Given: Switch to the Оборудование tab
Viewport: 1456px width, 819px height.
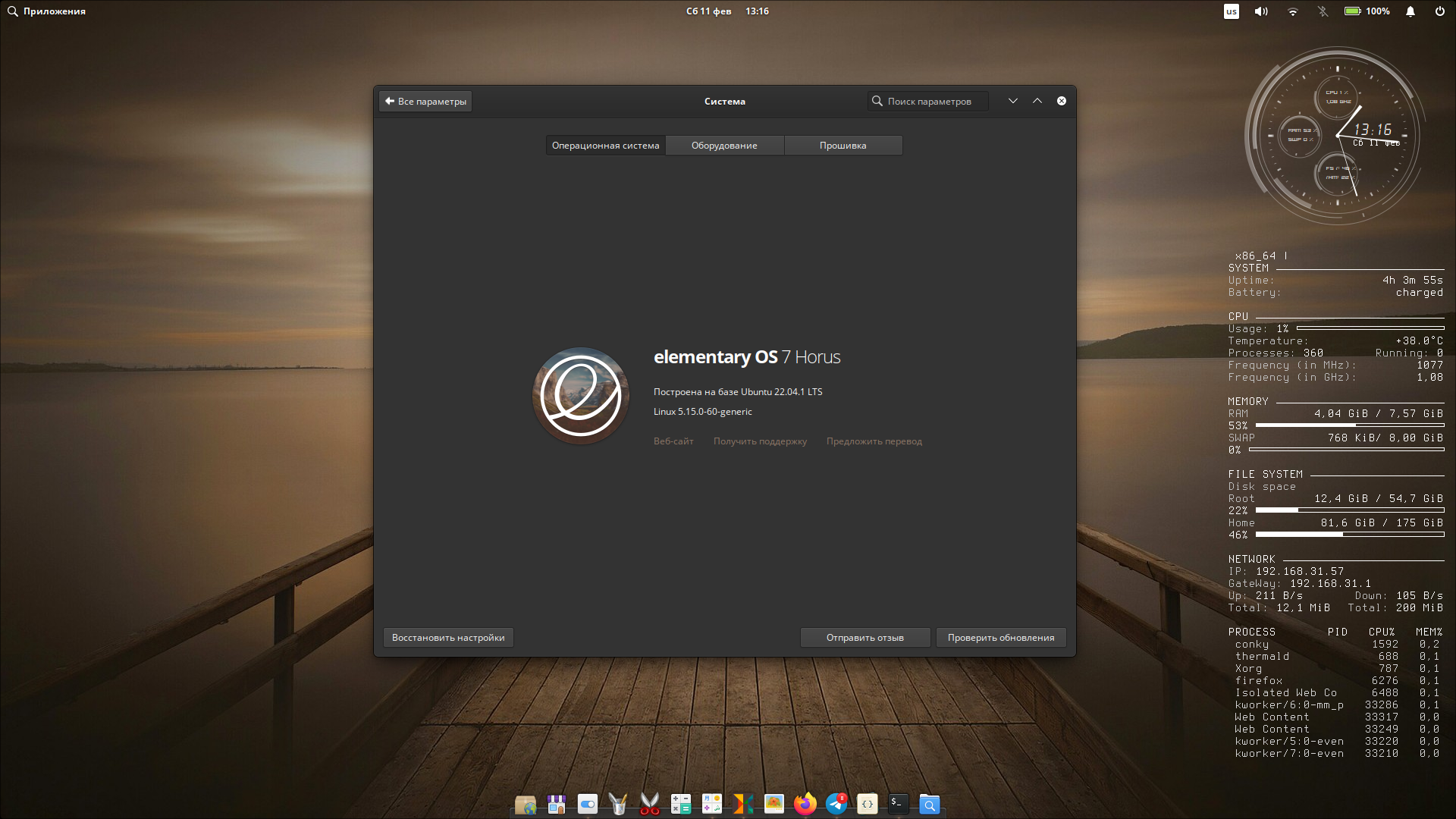Looking at the screenshot, I should (723, 145).
